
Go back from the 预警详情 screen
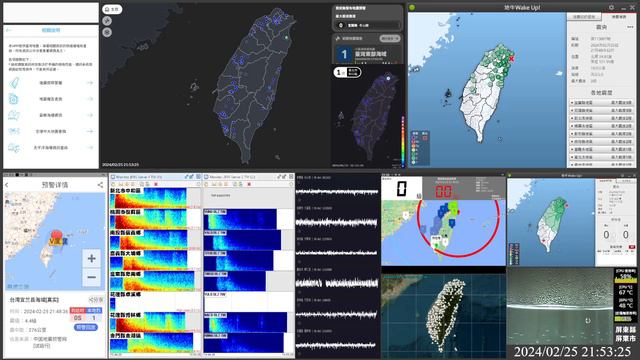[x=7, y=185]
